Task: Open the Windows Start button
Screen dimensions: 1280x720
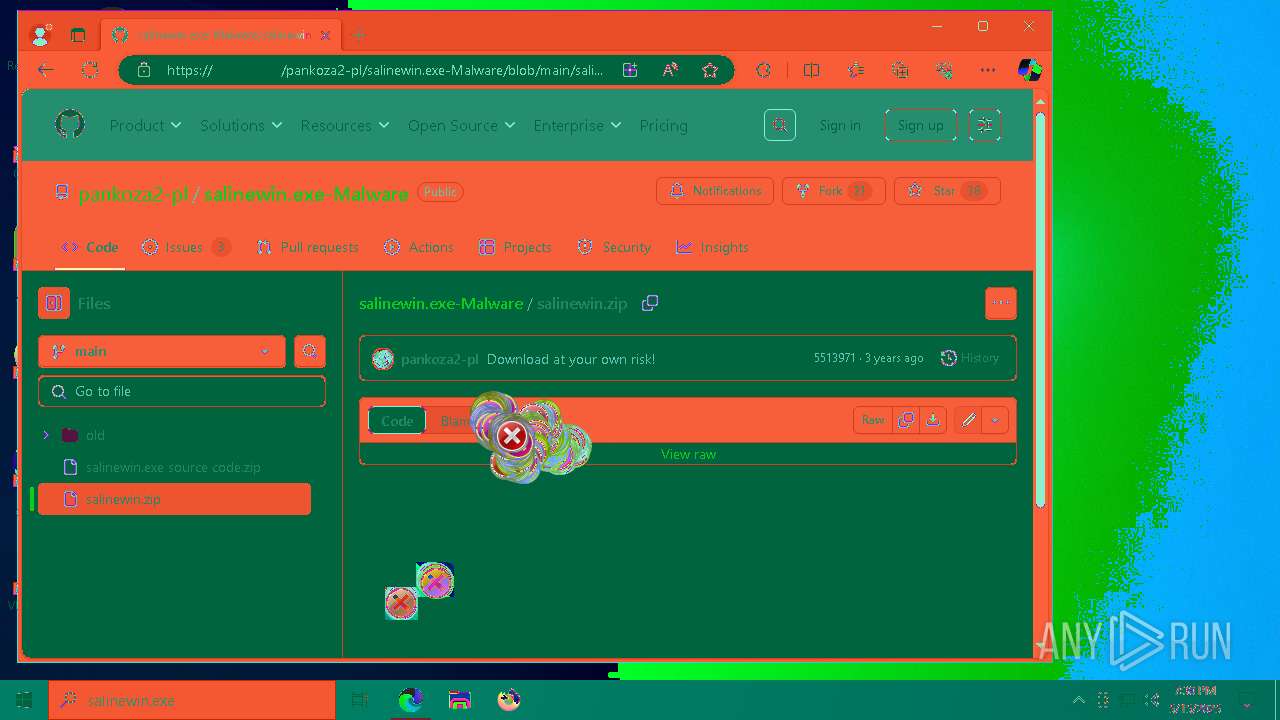Action: point(24,700)
